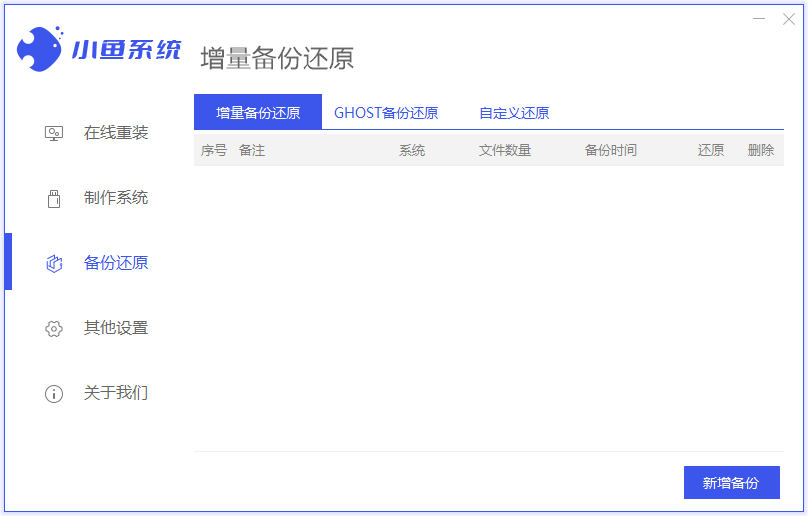The image size is (808, 516).
Task: Click the 序号 column header
Action: click(x=214, y=151)
